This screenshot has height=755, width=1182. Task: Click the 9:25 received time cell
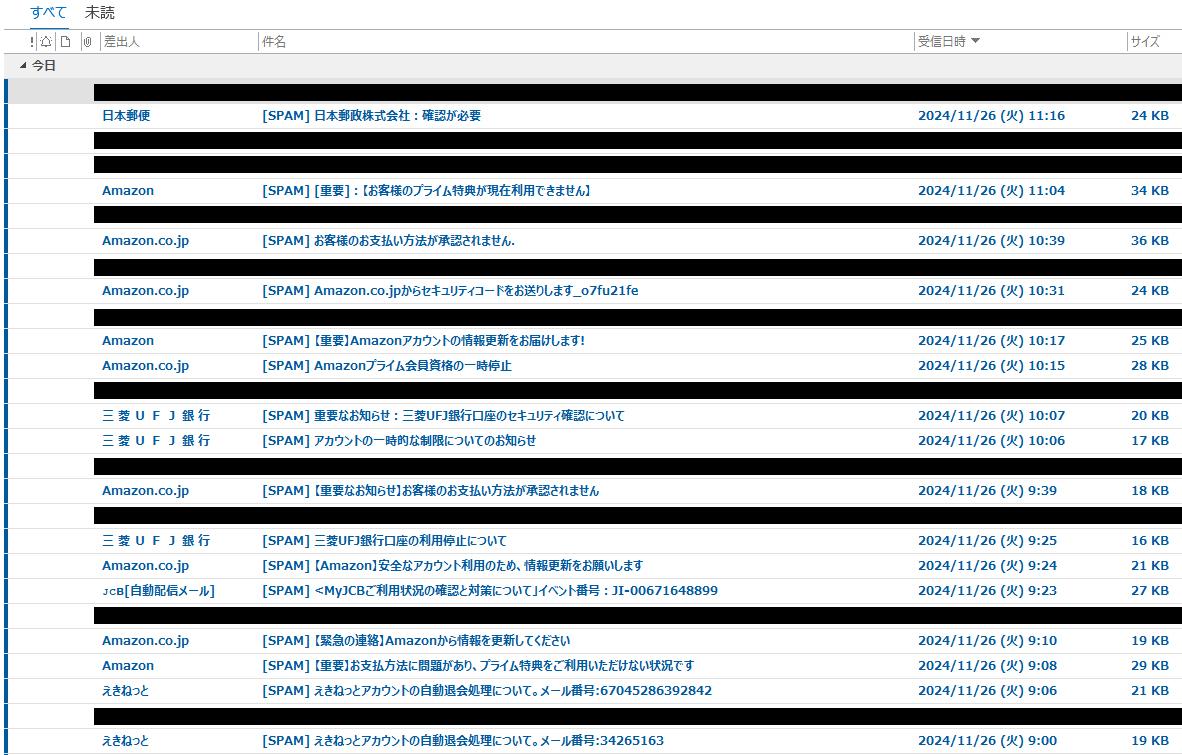click(988, 540)
